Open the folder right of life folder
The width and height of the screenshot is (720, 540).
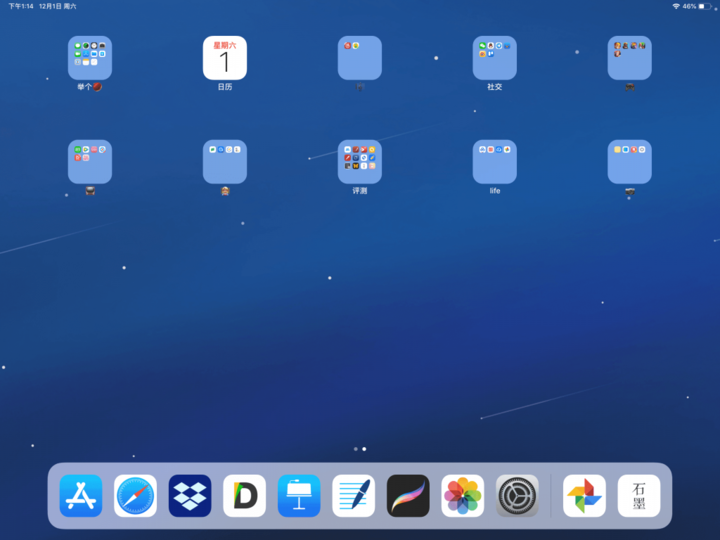coord(630,162)
